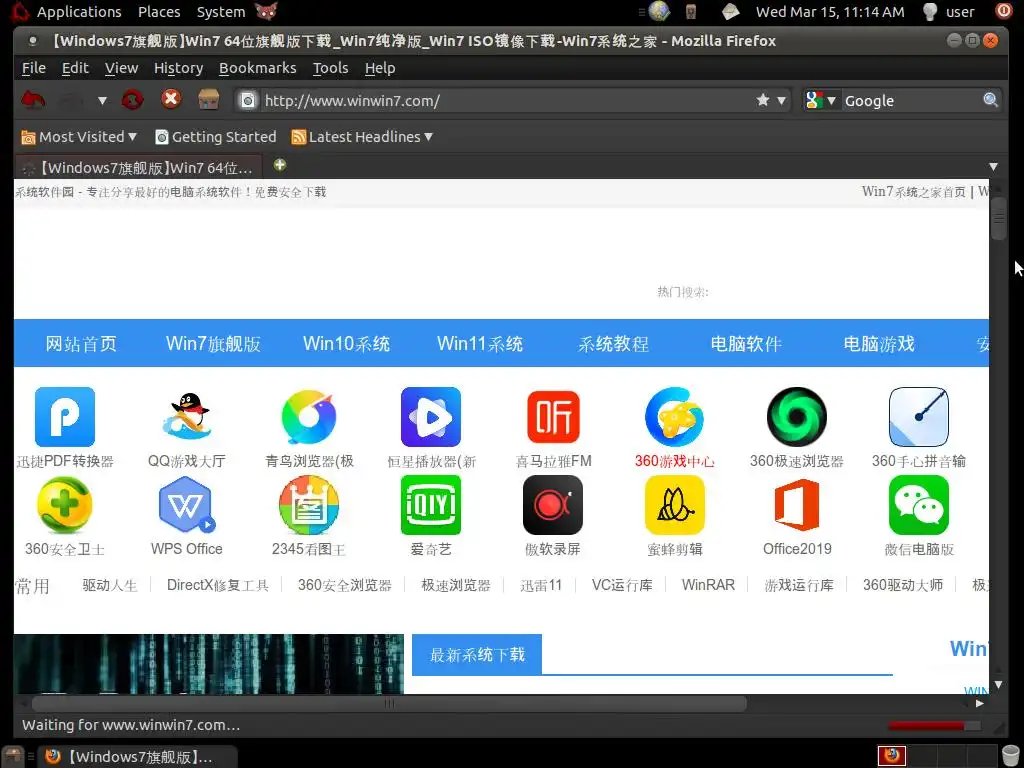The width and height of the screenshot is (1024, 768).
Task: Select the Windows7旗舰版 browser tab
Action: click(138, 167)
